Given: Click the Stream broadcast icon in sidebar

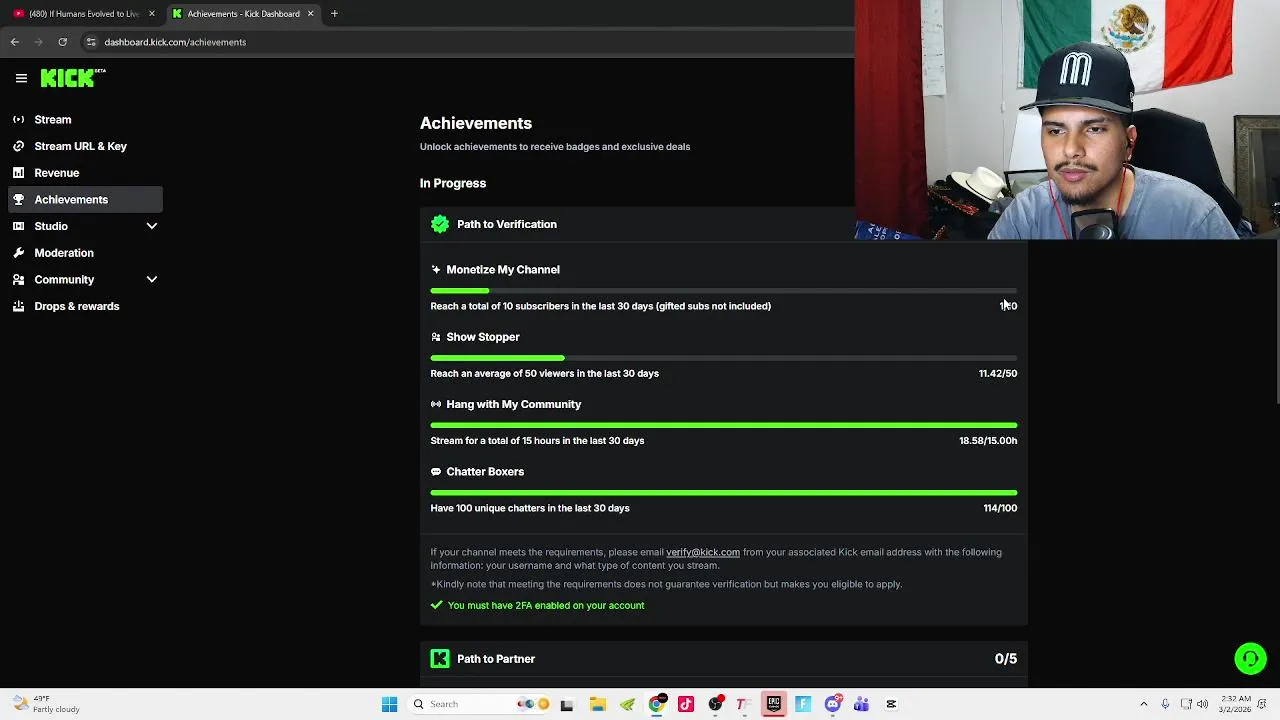Looking at the screenshot, I should 18,119.
